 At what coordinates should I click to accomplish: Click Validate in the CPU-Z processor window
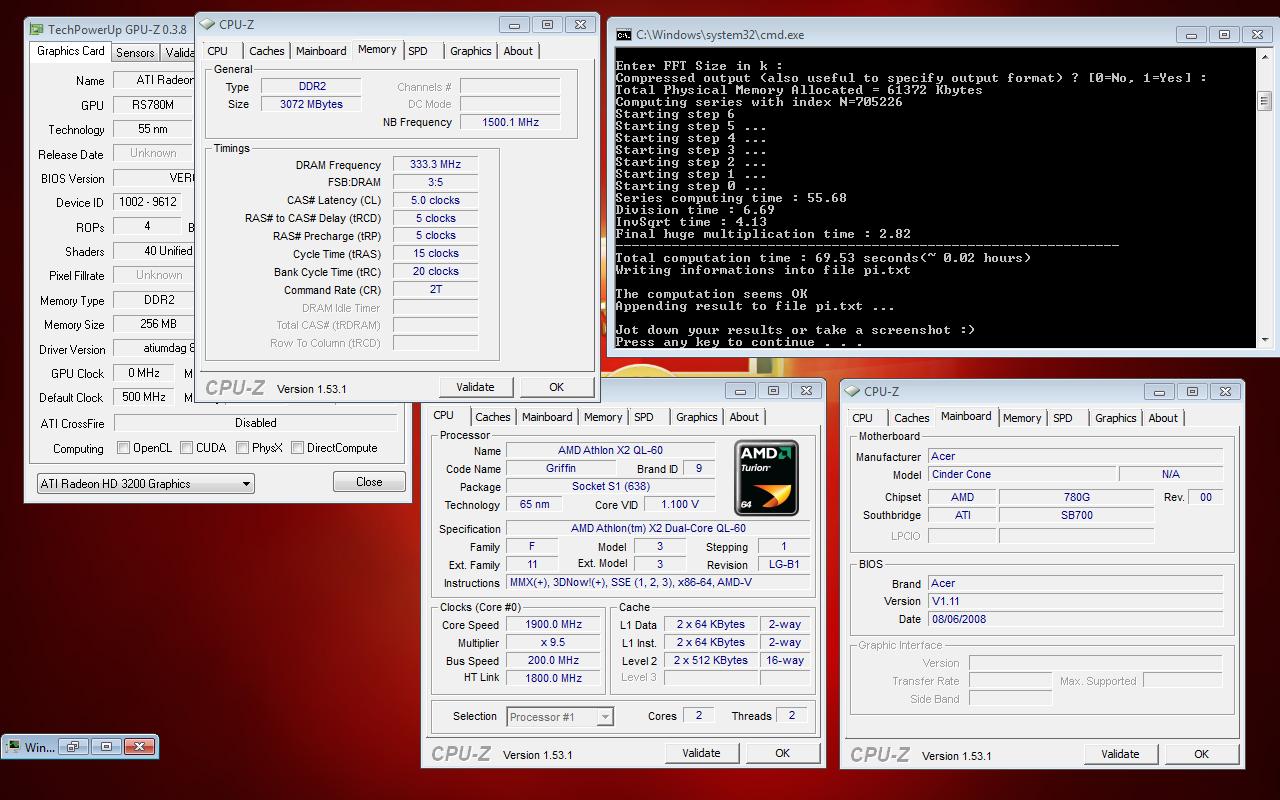coord(701,753)
